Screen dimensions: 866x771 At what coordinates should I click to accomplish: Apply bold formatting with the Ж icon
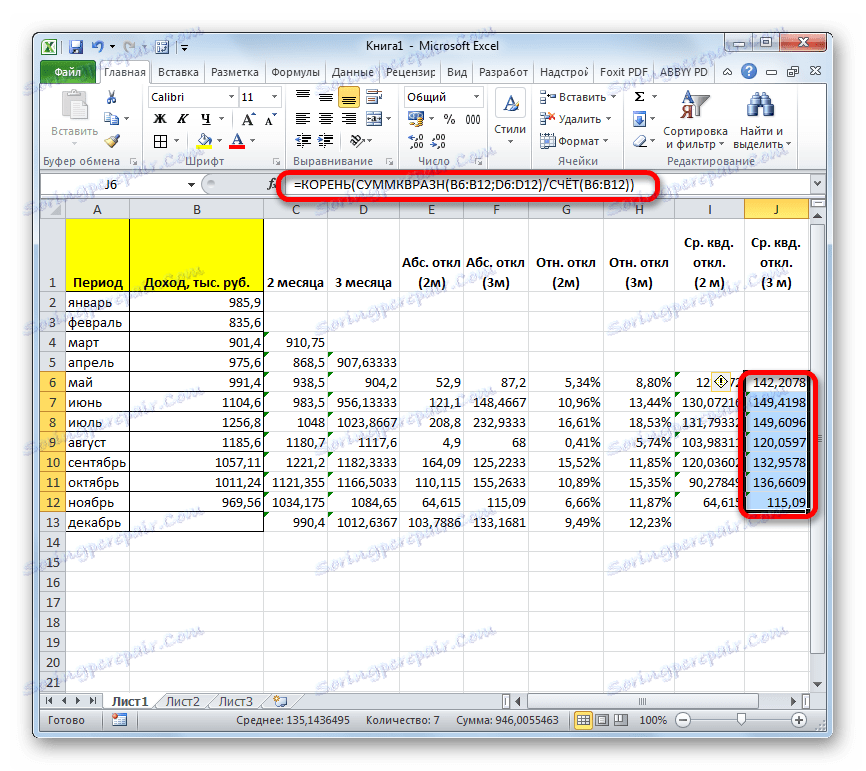point(158,118)
